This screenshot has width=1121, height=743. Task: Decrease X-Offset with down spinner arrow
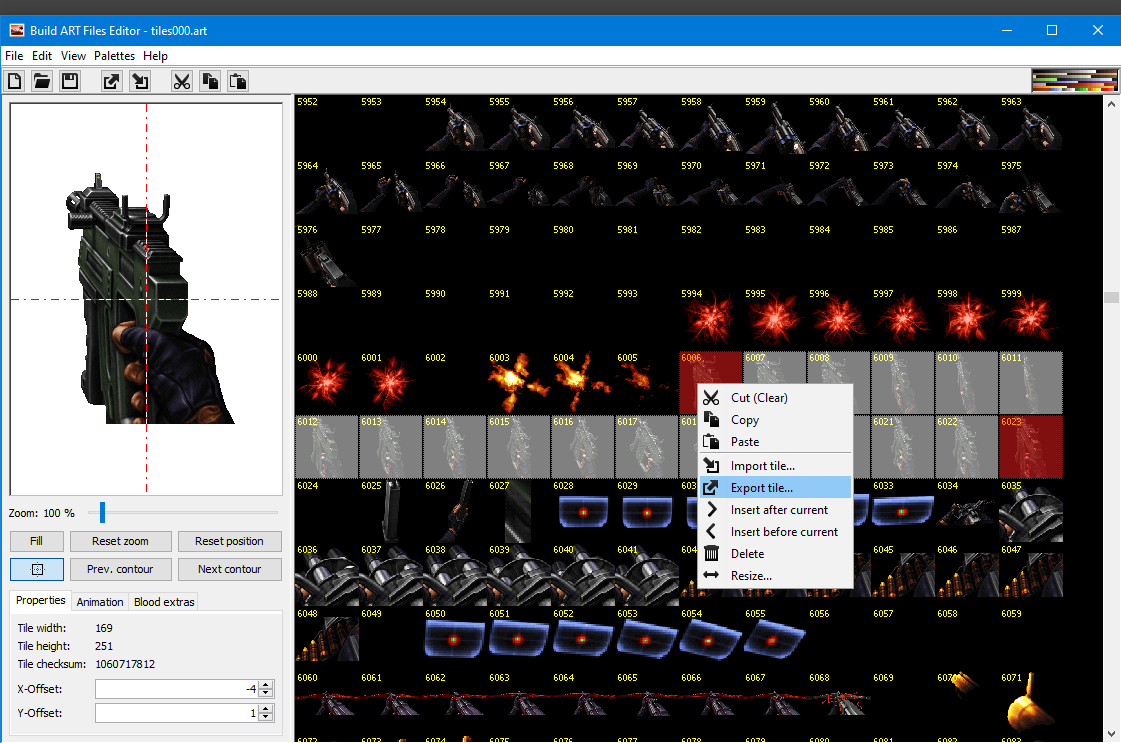(x=266, y=694)
